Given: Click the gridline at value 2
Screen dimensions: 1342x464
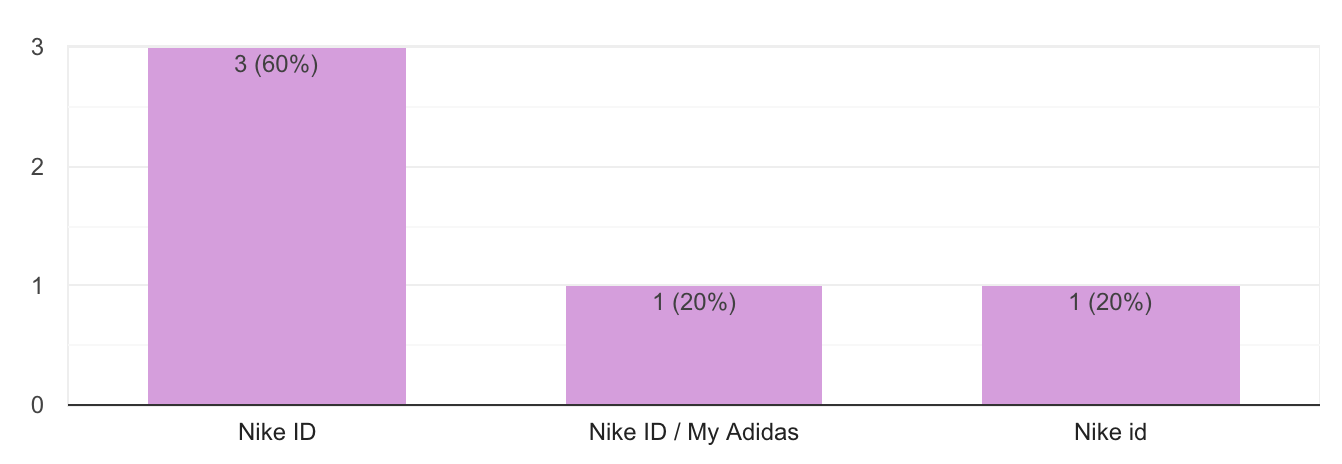Looking at the screenshot, I should 694,166.
